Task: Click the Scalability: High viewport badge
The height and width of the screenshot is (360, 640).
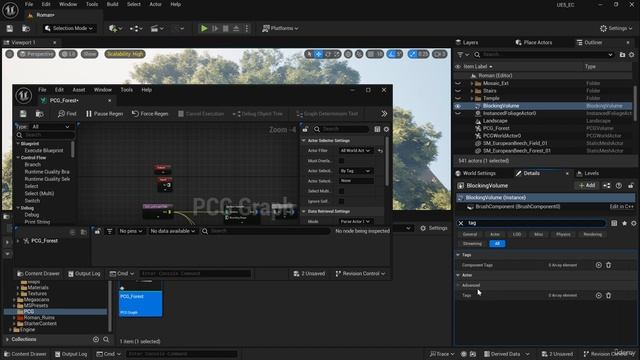Action: [125, 54]
